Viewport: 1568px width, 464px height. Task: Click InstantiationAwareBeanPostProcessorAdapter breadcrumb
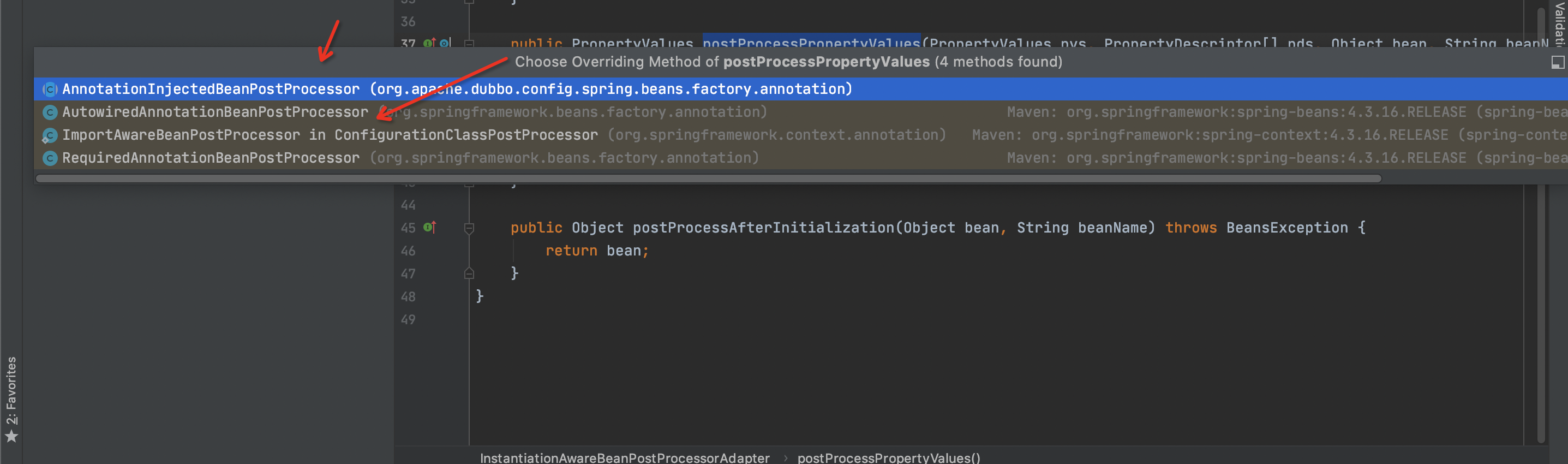coord(625,457)
